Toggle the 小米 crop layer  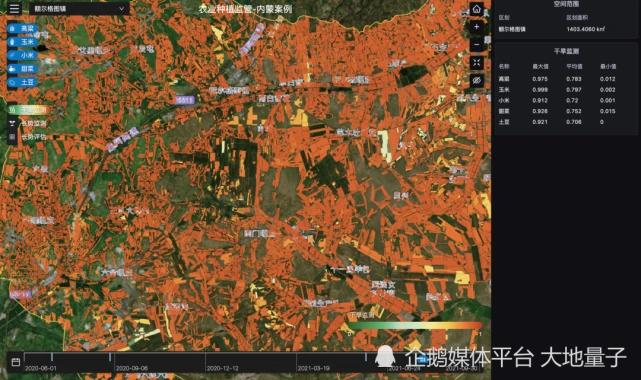pyautogui.click(x=23, y=55)
